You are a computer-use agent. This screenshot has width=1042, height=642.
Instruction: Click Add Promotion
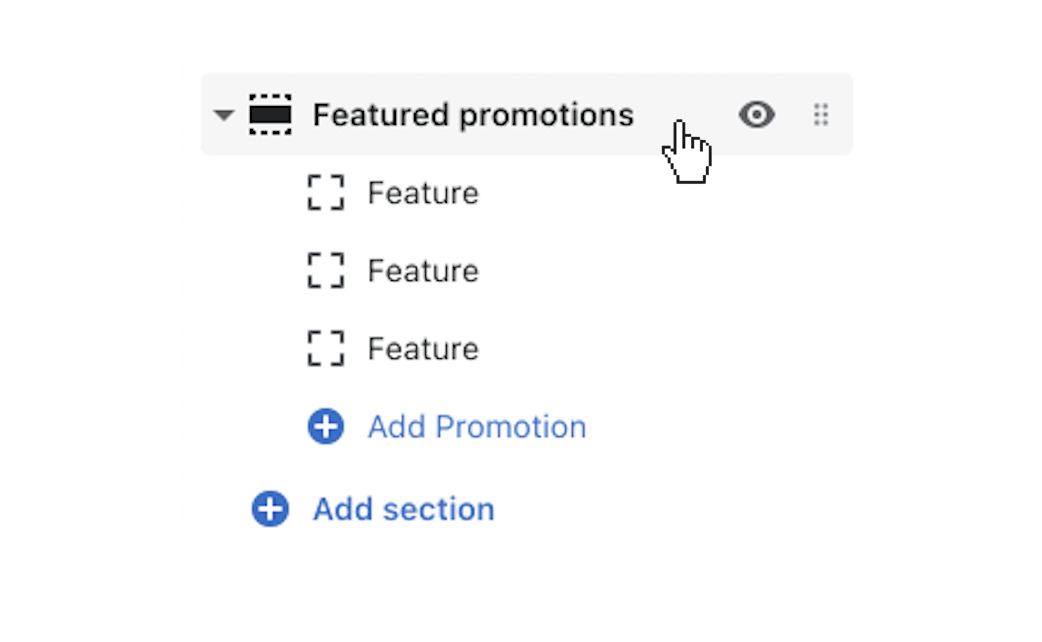coord(476,426)
